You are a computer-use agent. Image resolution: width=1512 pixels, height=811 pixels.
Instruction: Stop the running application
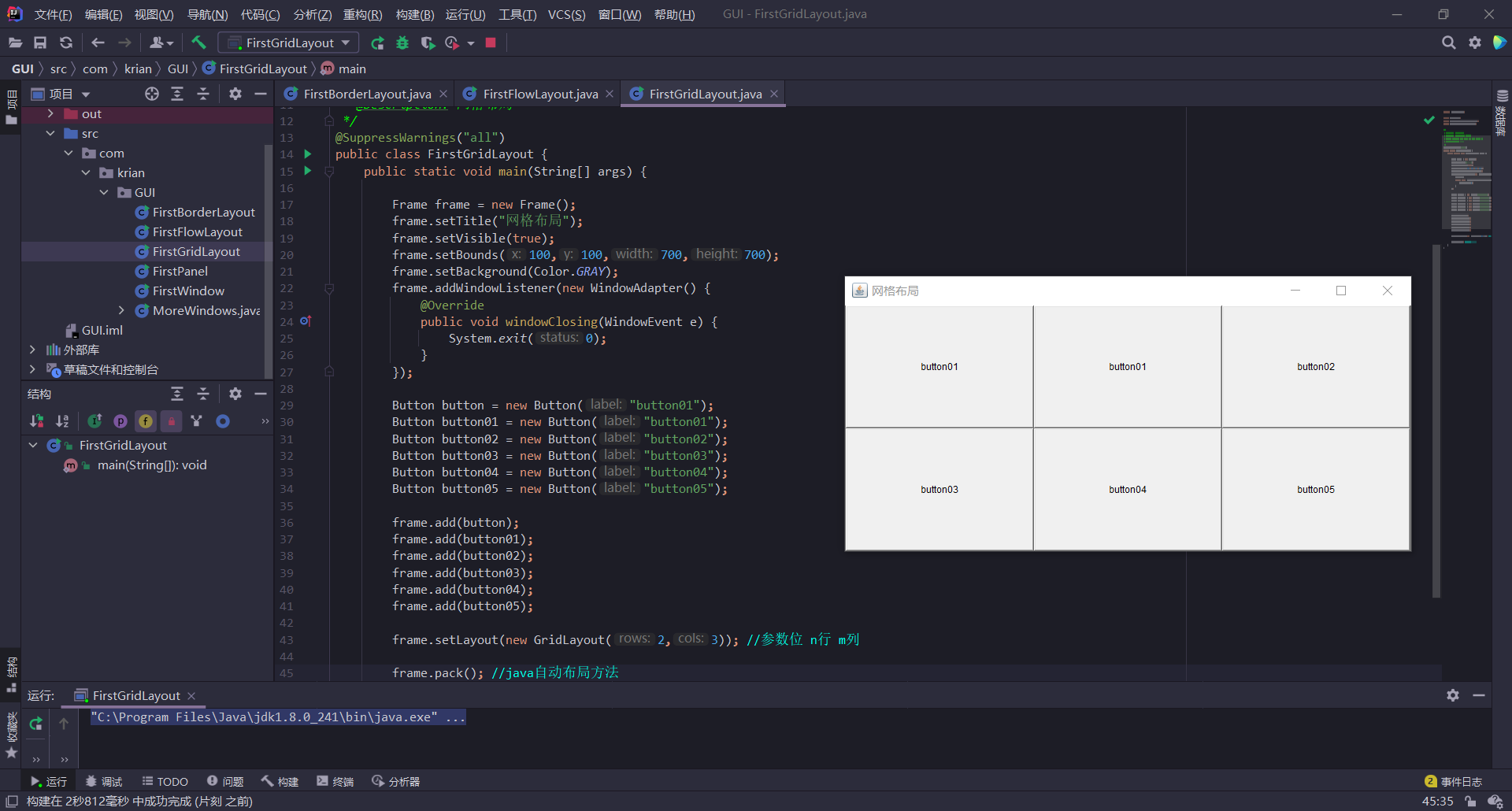click(490, 43)
